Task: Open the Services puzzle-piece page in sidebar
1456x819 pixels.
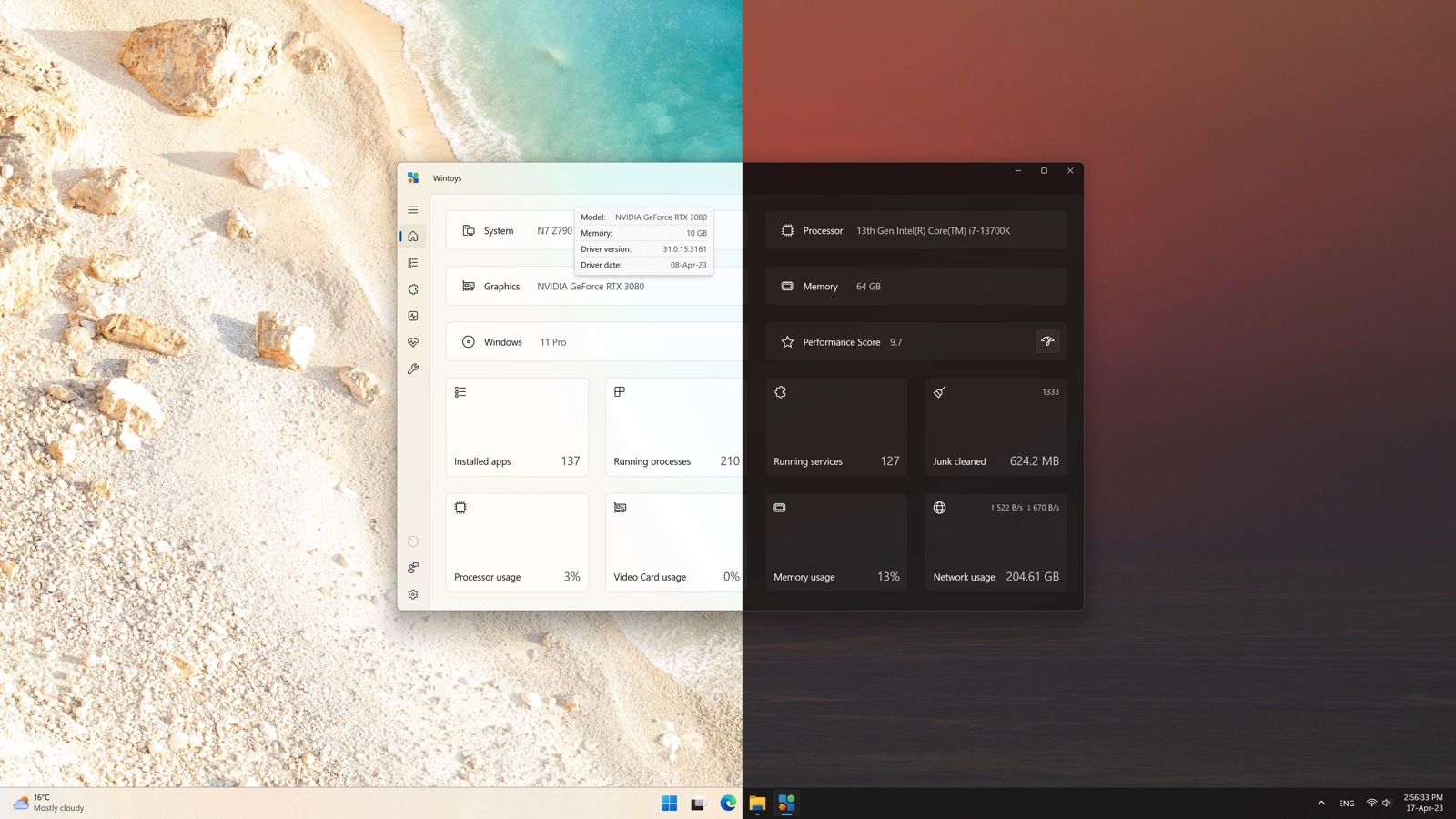Action: click(413, 289)
